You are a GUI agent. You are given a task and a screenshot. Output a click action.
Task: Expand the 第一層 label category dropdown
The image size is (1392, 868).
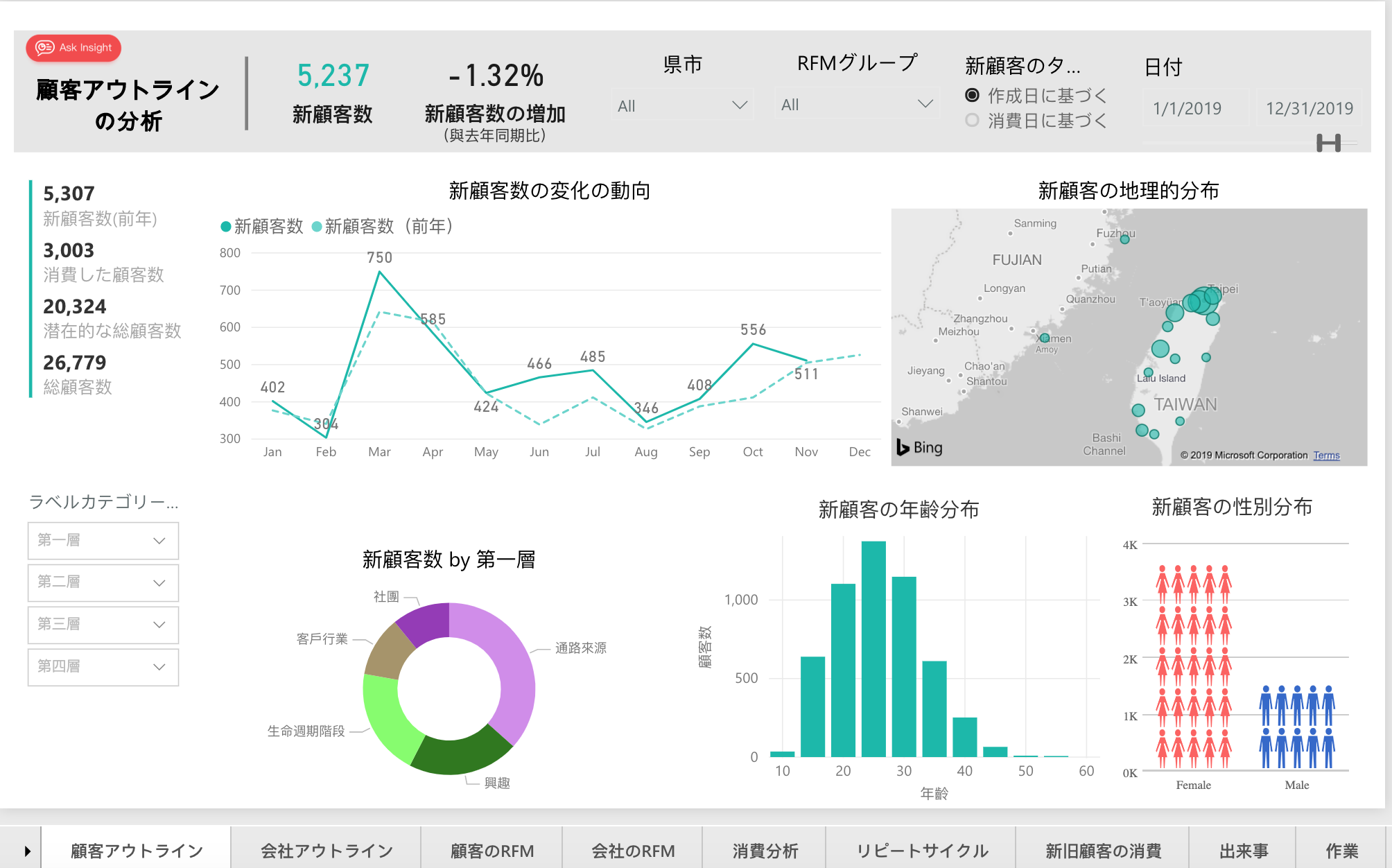point(103,541)
